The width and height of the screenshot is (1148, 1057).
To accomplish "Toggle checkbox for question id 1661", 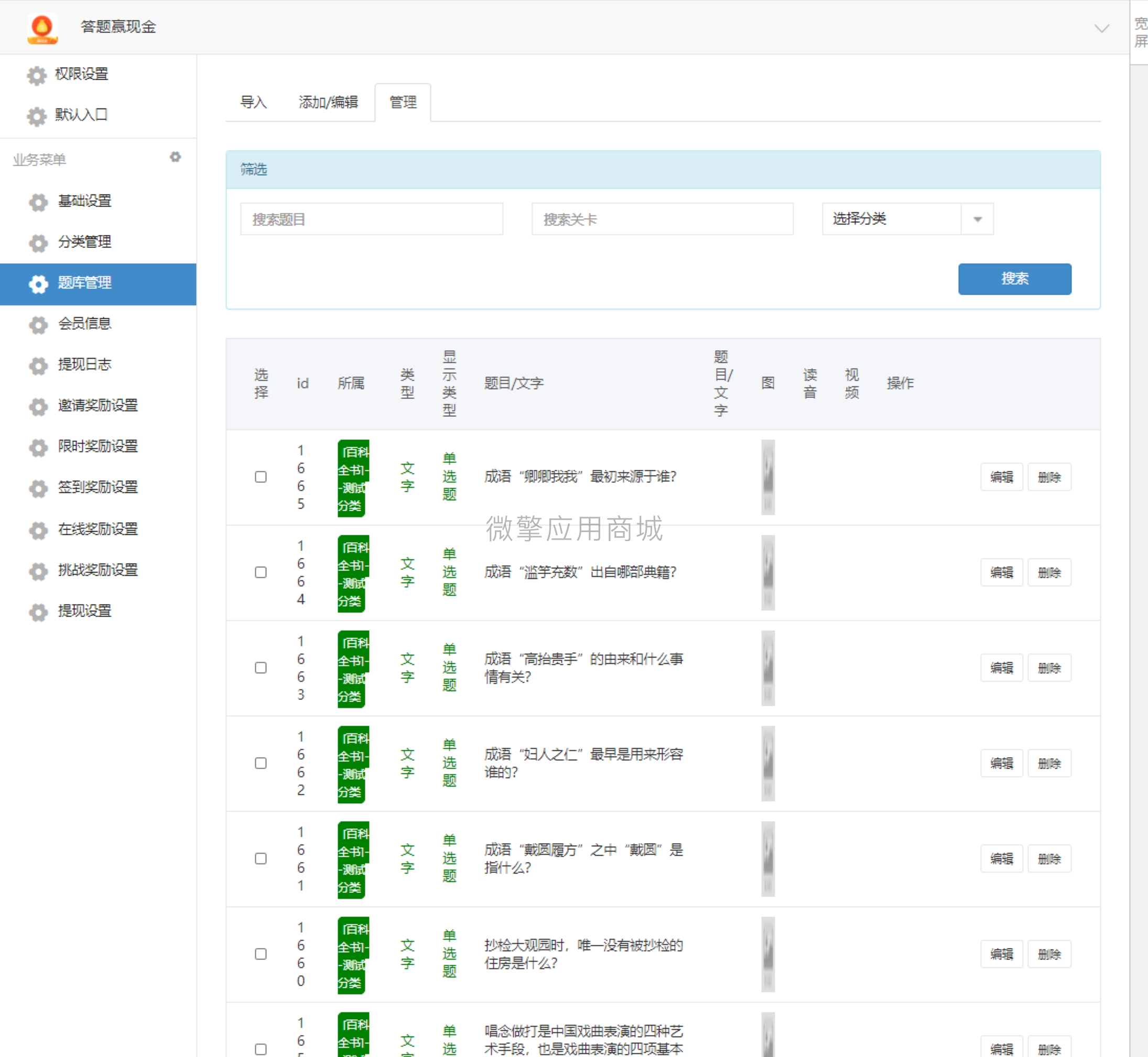I will click(261, 858).
